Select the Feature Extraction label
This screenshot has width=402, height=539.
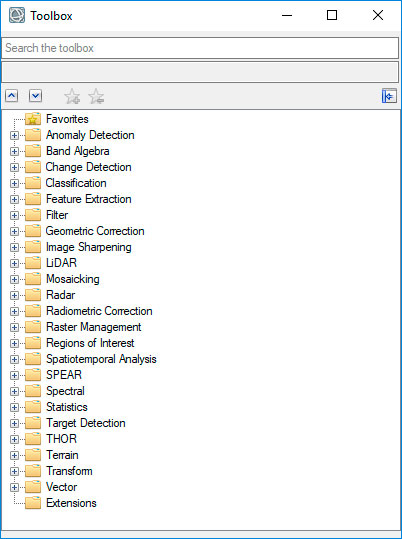coord(89,199)
